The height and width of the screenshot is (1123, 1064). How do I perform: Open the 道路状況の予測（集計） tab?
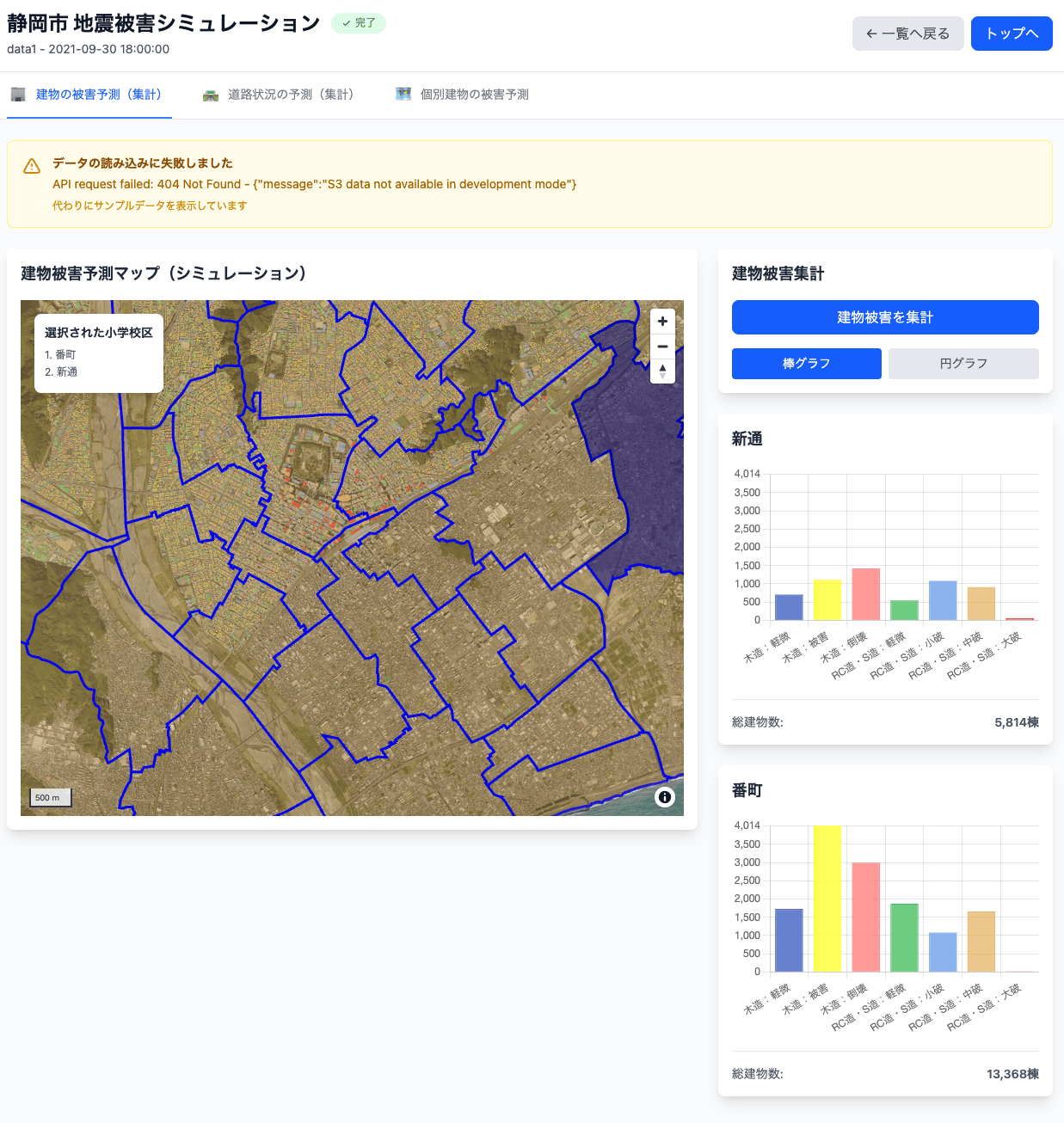coord(291,95)
